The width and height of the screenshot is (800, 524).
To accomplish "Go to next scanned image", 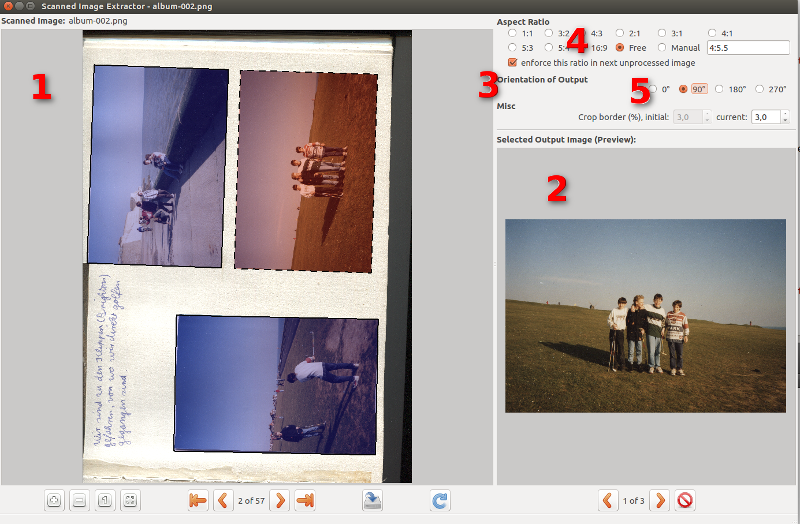I will 280,501.
